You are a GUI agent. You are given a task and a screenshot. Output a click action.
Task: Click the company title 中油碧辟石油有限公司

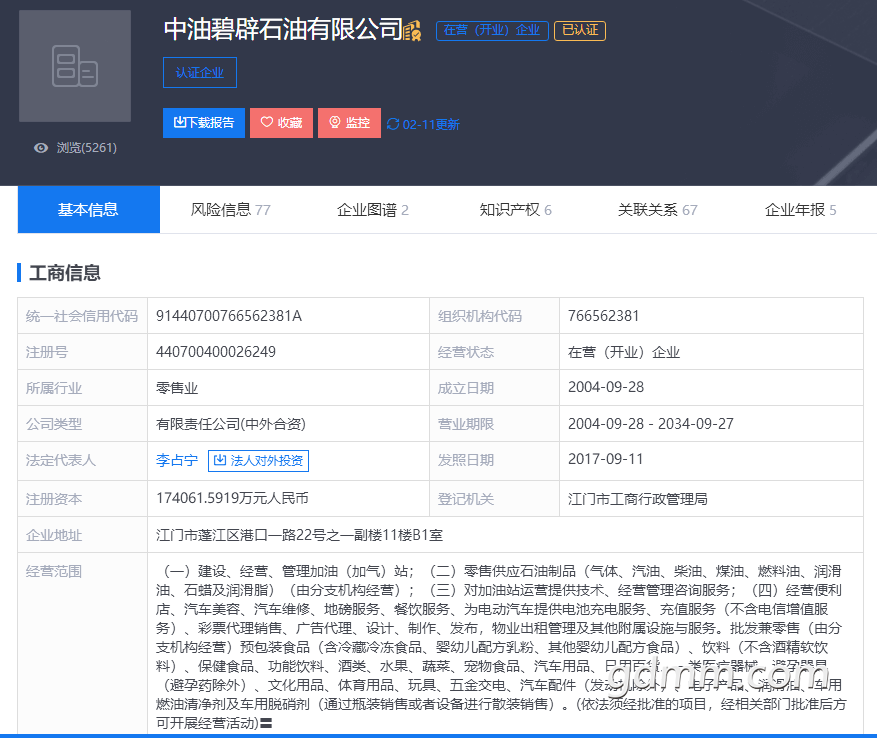(283, 29)
